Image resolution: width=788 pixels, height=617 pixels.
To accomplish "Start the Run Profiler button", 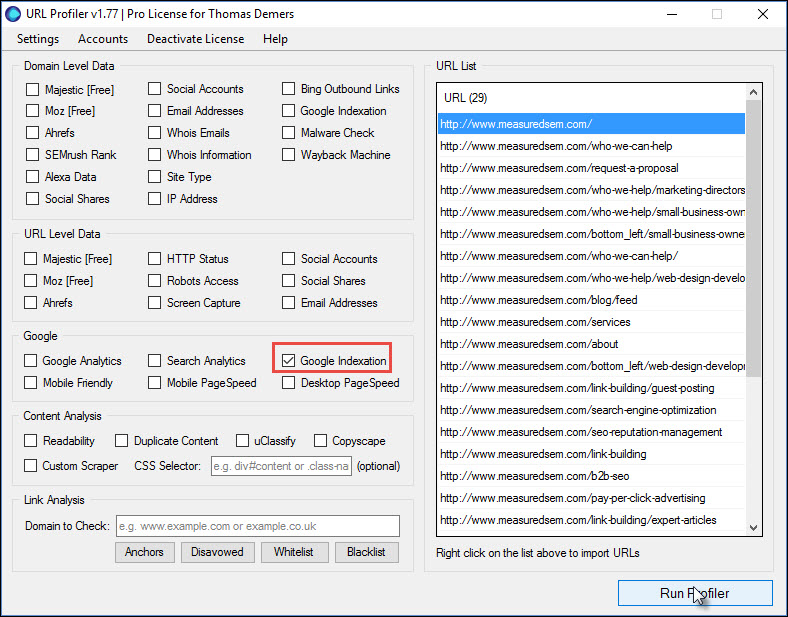I will [x=695, y=593].
